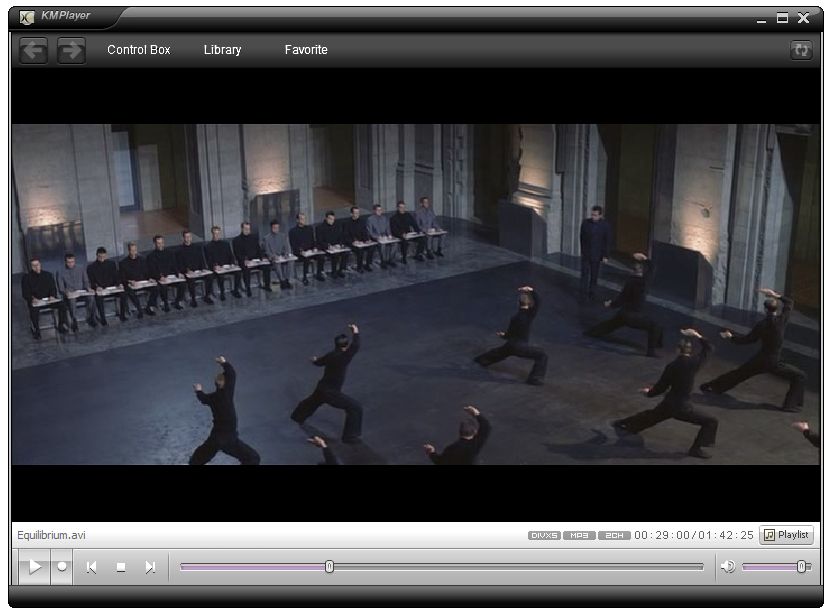Maximize the KMPlayer window
This screenshot has height=616, width=830.
tap(782, 18)
